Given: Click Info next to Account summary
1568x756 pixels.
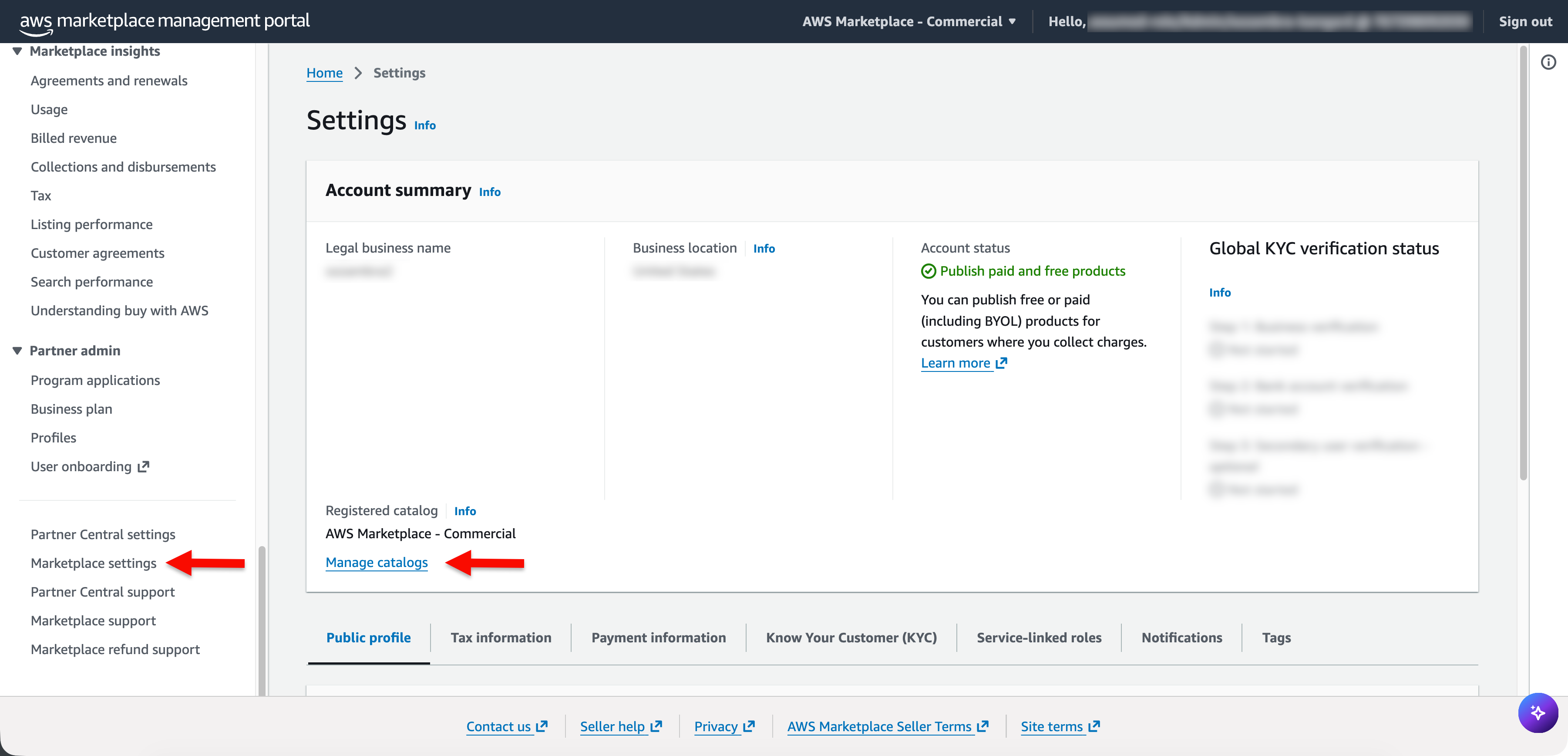Looking at the screenshot, I should 489,192.
